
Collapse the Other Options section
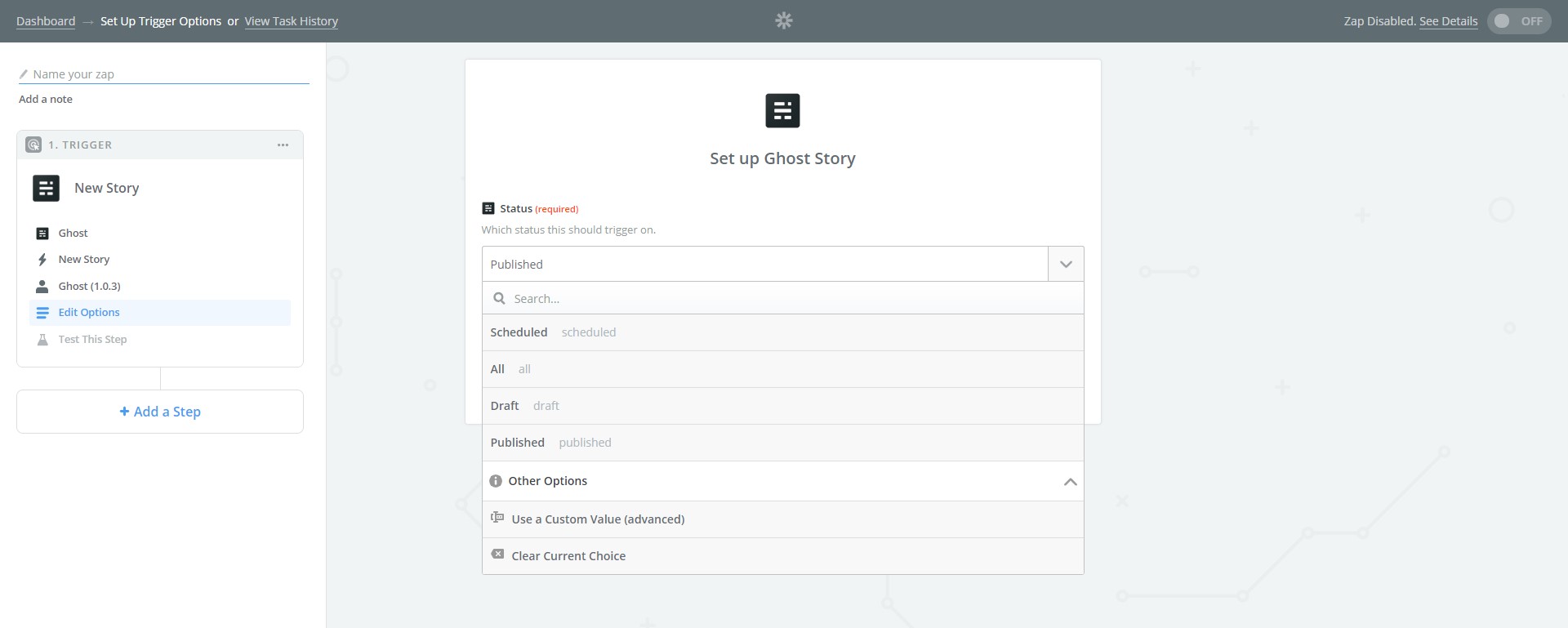click(1070, 482)
